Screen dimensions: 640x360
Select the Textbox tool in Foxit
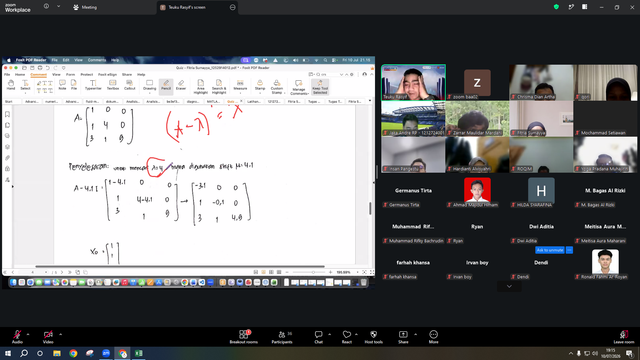(113, 85)
